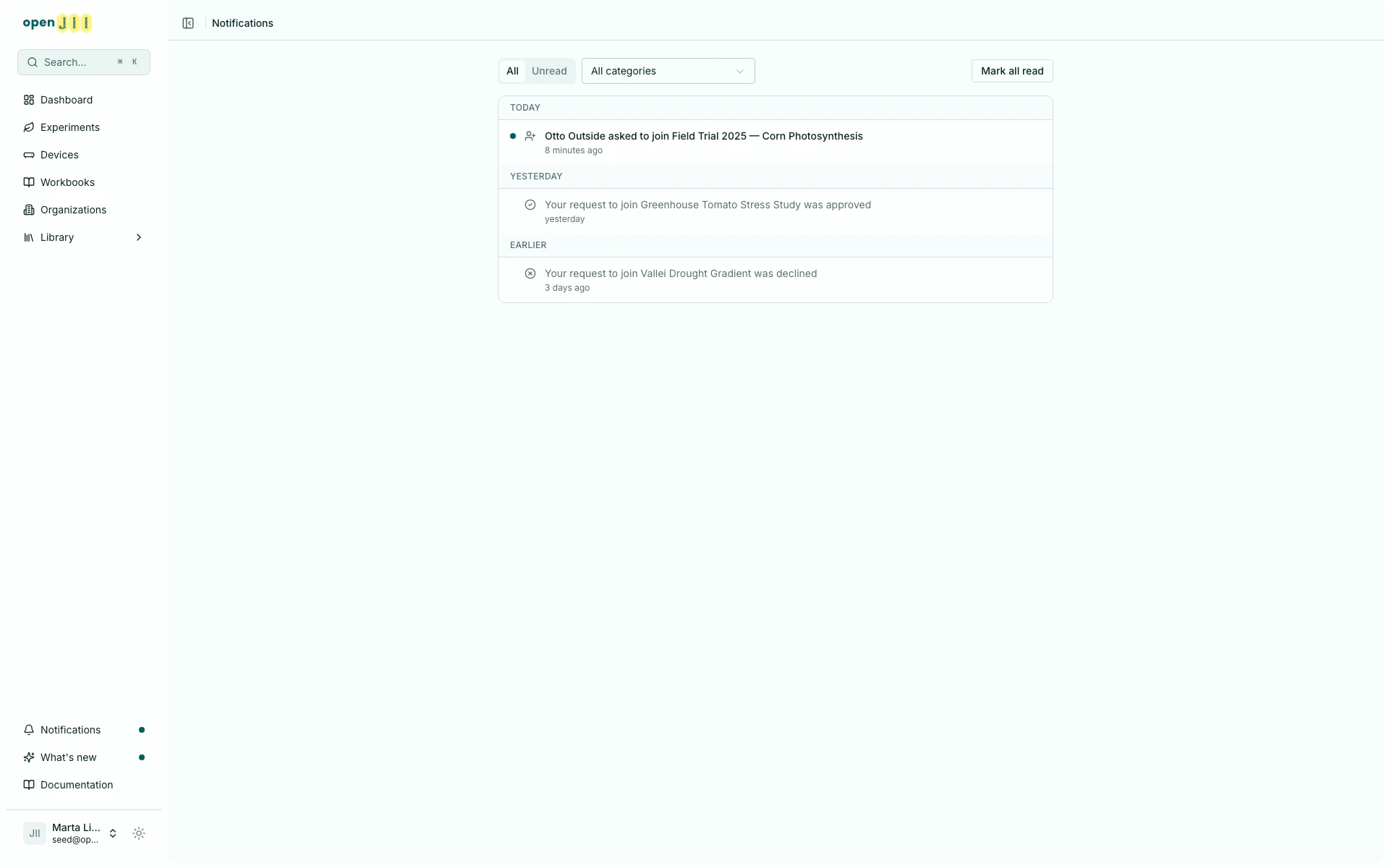The height and width of the screenshot is (868, 1389).
Task: Click the "8 minutes ago" timestamp
Action: [574, 150]
